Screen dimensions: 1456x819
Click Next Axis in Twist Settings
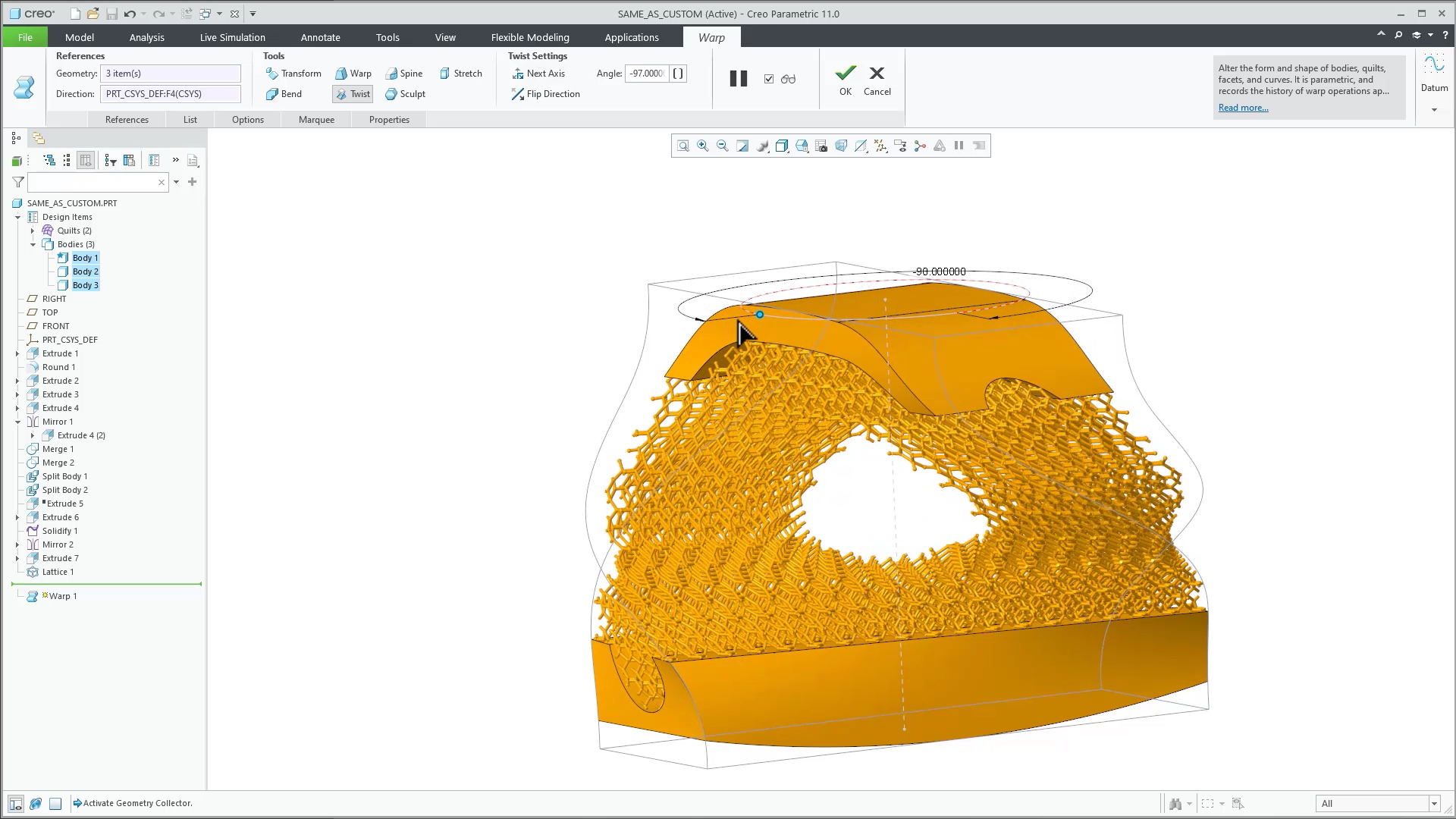538,74
